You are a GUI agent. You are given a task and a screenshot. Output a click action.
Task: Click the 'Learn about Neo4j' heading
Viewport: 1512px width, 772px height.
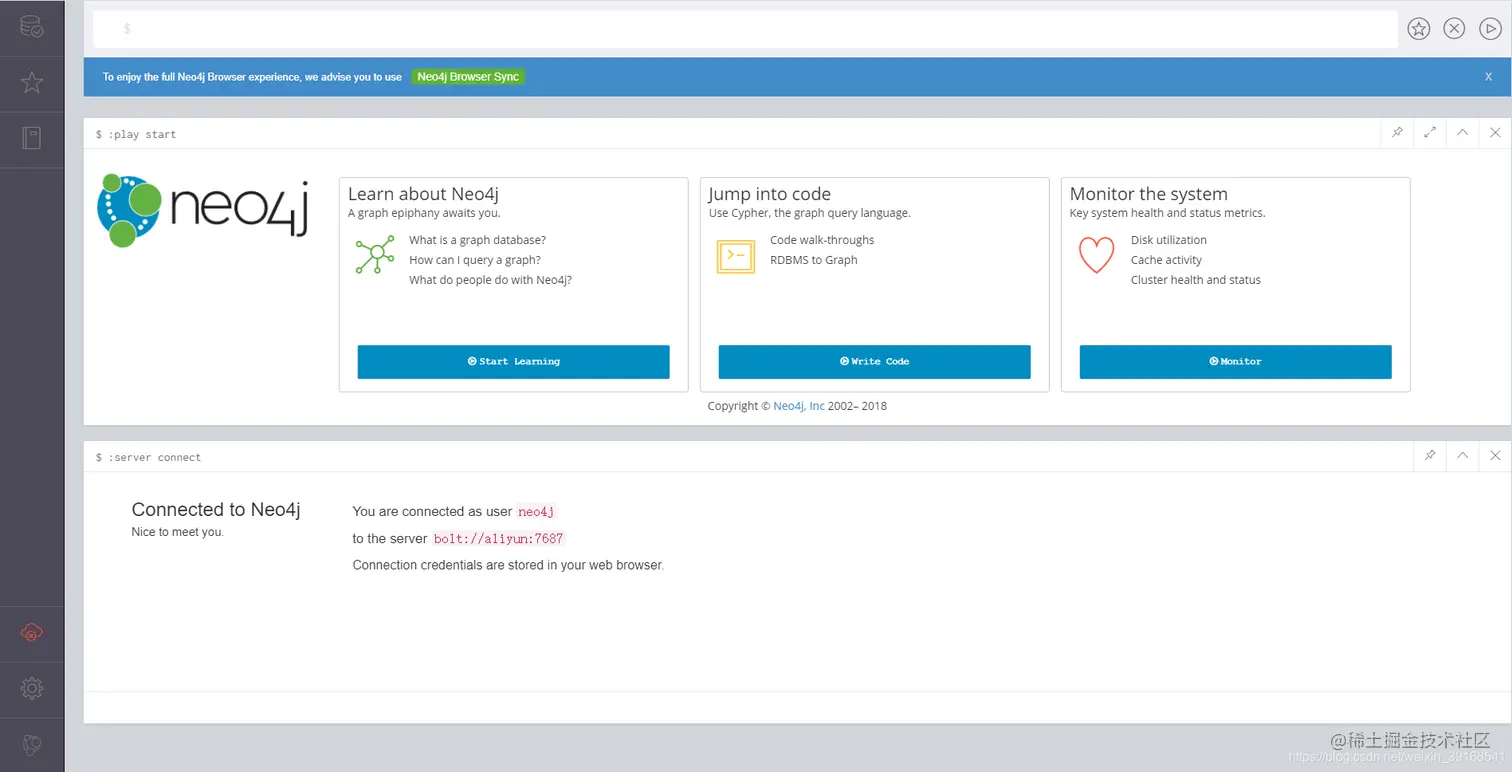pos(423,194)
